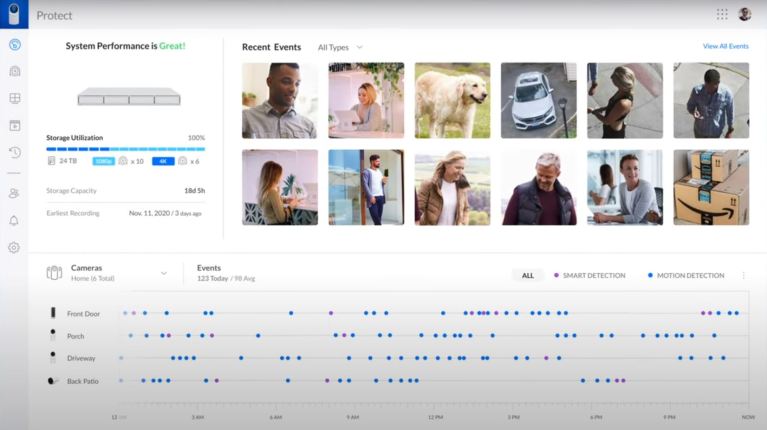Screen dimensions: 767x430
Task: Click the NVR device image
Action: [129, 96]
